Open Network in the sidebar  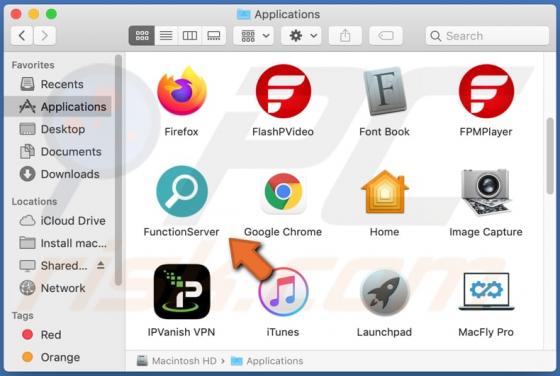pos(59,288)
